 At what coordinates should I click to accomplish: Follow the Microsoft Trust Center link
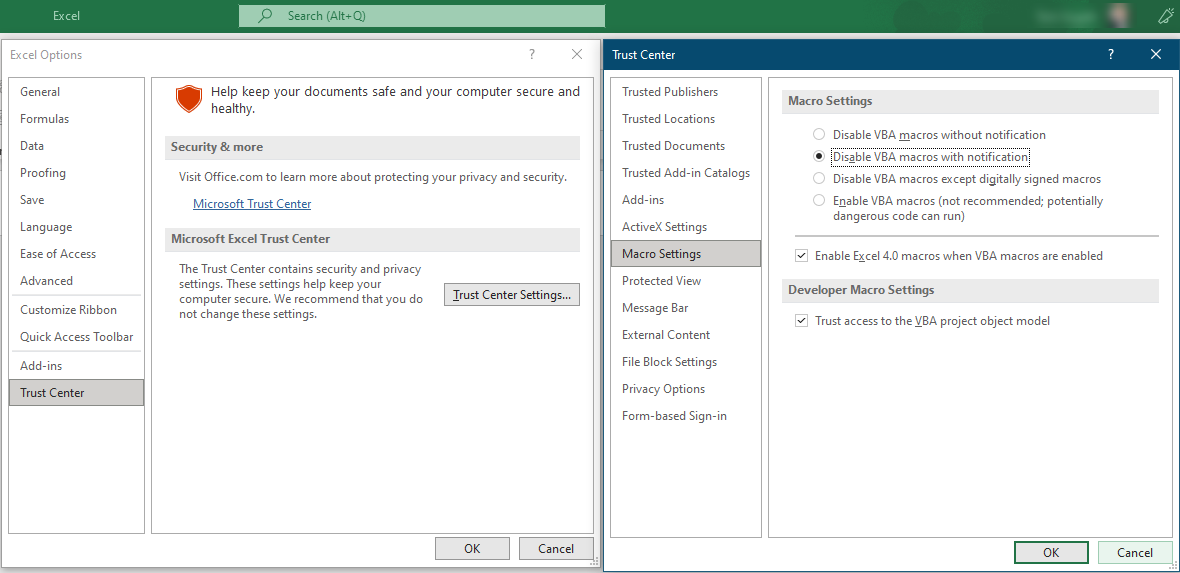click(252, 204)
